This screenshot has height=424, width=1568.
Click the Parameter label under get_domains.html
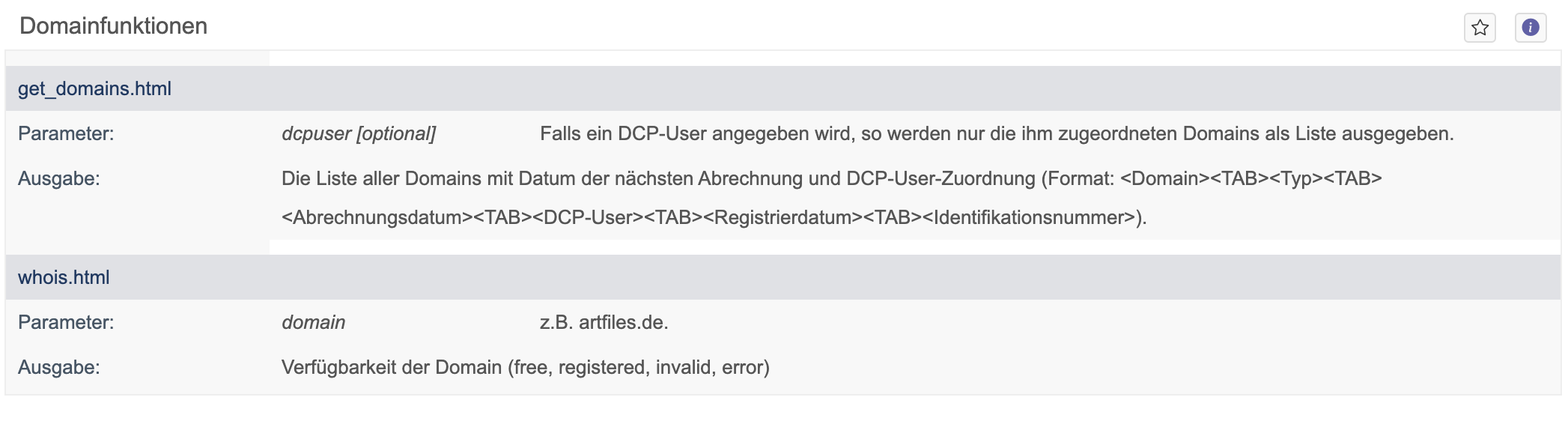(66, 133)
